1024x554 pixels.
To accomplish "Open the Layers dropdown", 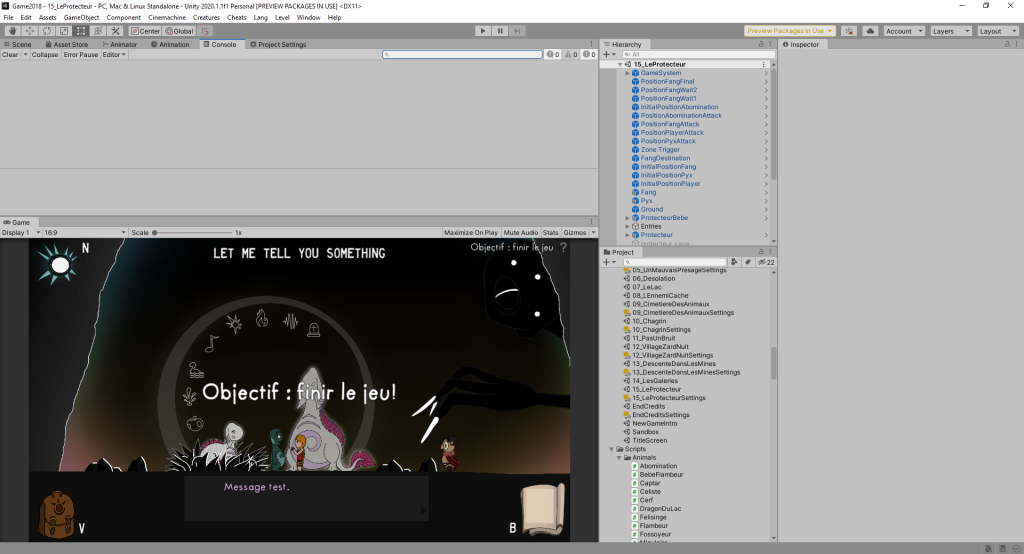I will pos(951,31).
